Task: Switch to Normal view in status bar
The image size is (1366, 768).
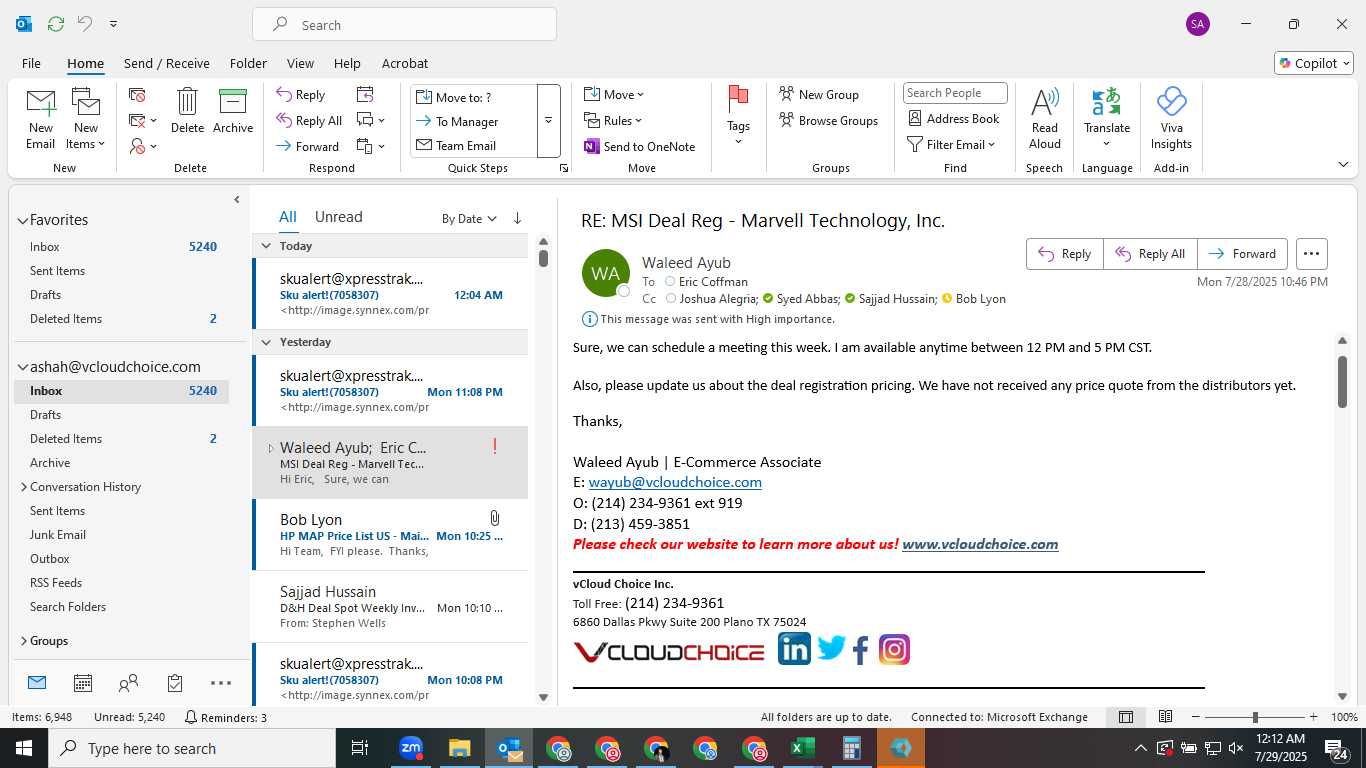Action: coord(1126,717)
